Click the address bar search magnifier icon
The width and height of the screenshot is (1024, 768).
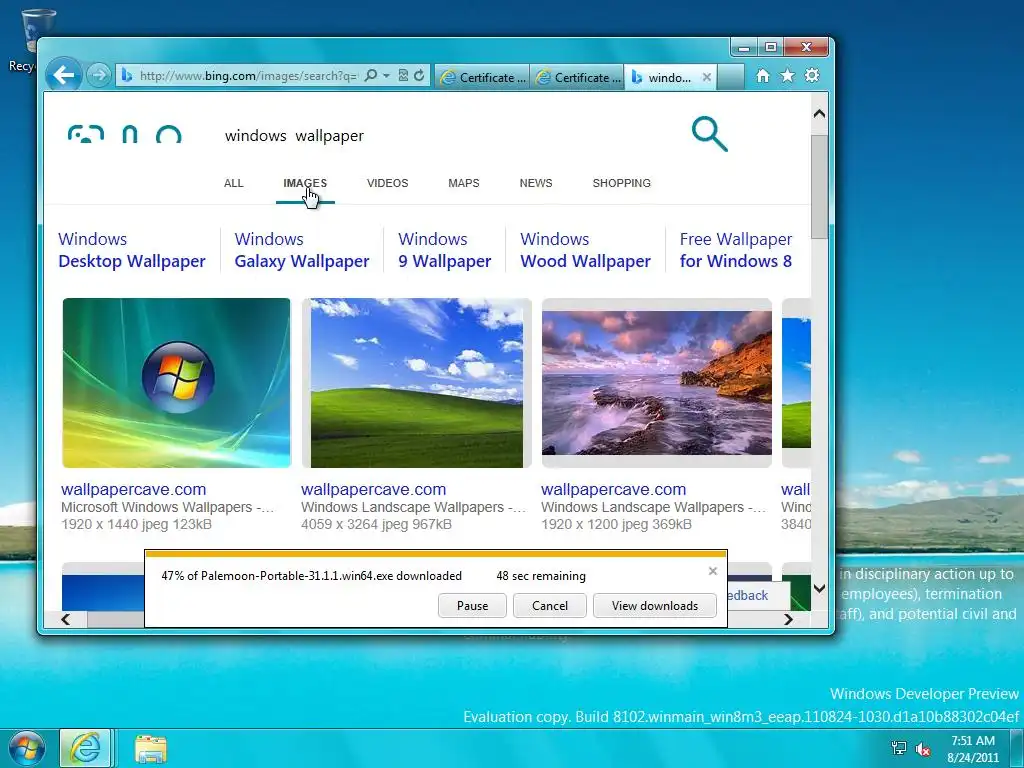tap(370, 76)
